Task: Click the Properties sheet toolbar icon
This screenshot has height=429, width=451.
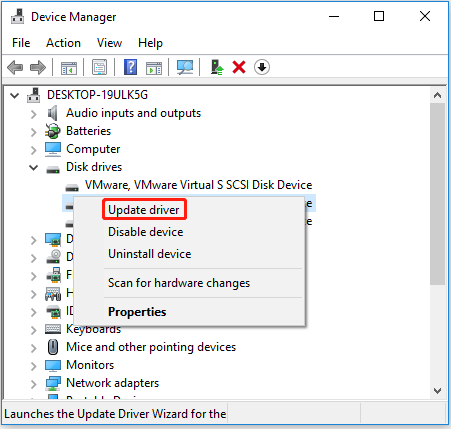Action: [99, 67]
